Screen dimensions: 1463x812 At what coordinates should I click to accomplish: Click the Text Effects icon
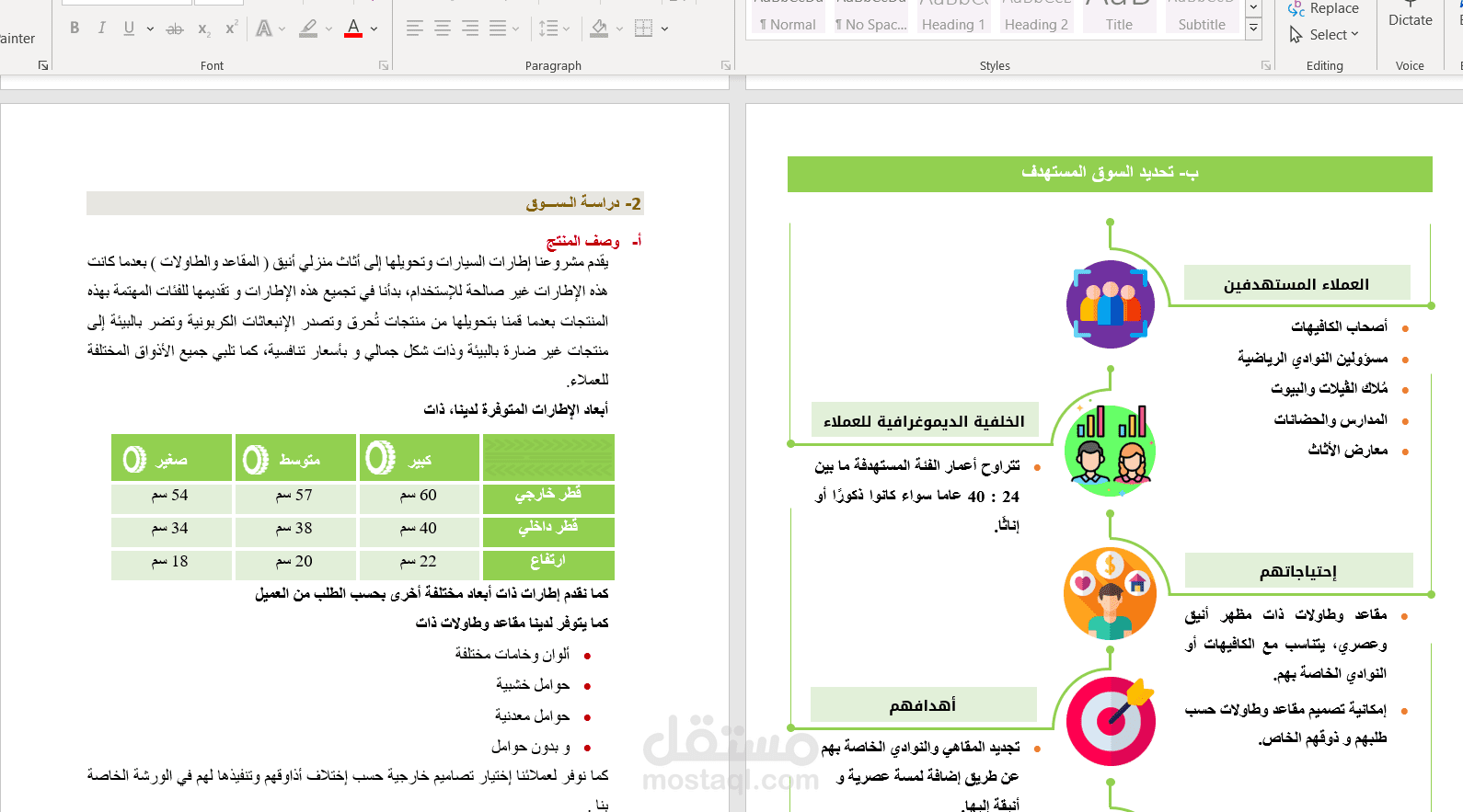[264, 29]
